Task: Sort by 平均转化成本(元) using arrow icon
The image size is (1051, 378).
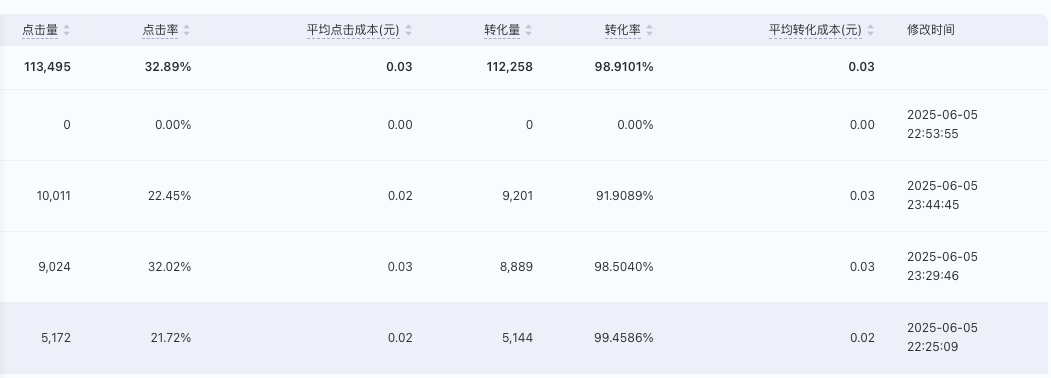Action: pos(870,30)
